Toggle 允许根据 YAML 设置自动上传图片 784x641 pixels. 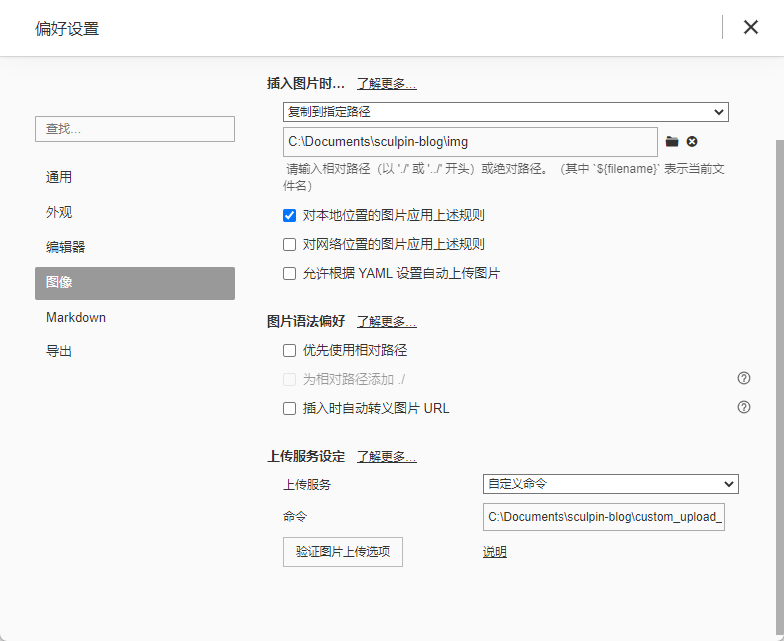coord(290,273)
